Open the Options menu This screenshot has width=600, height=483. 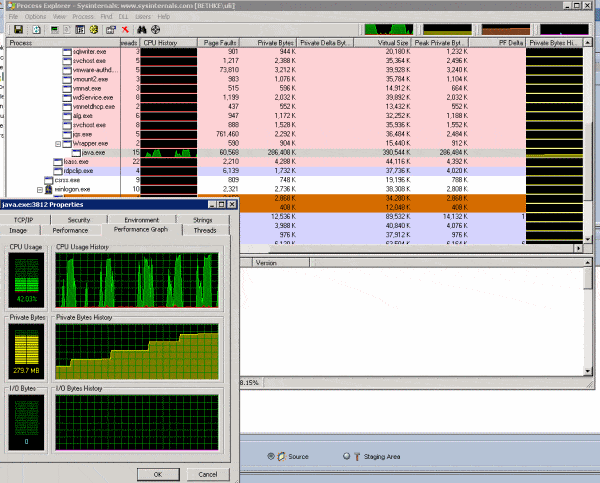[35, 16]
